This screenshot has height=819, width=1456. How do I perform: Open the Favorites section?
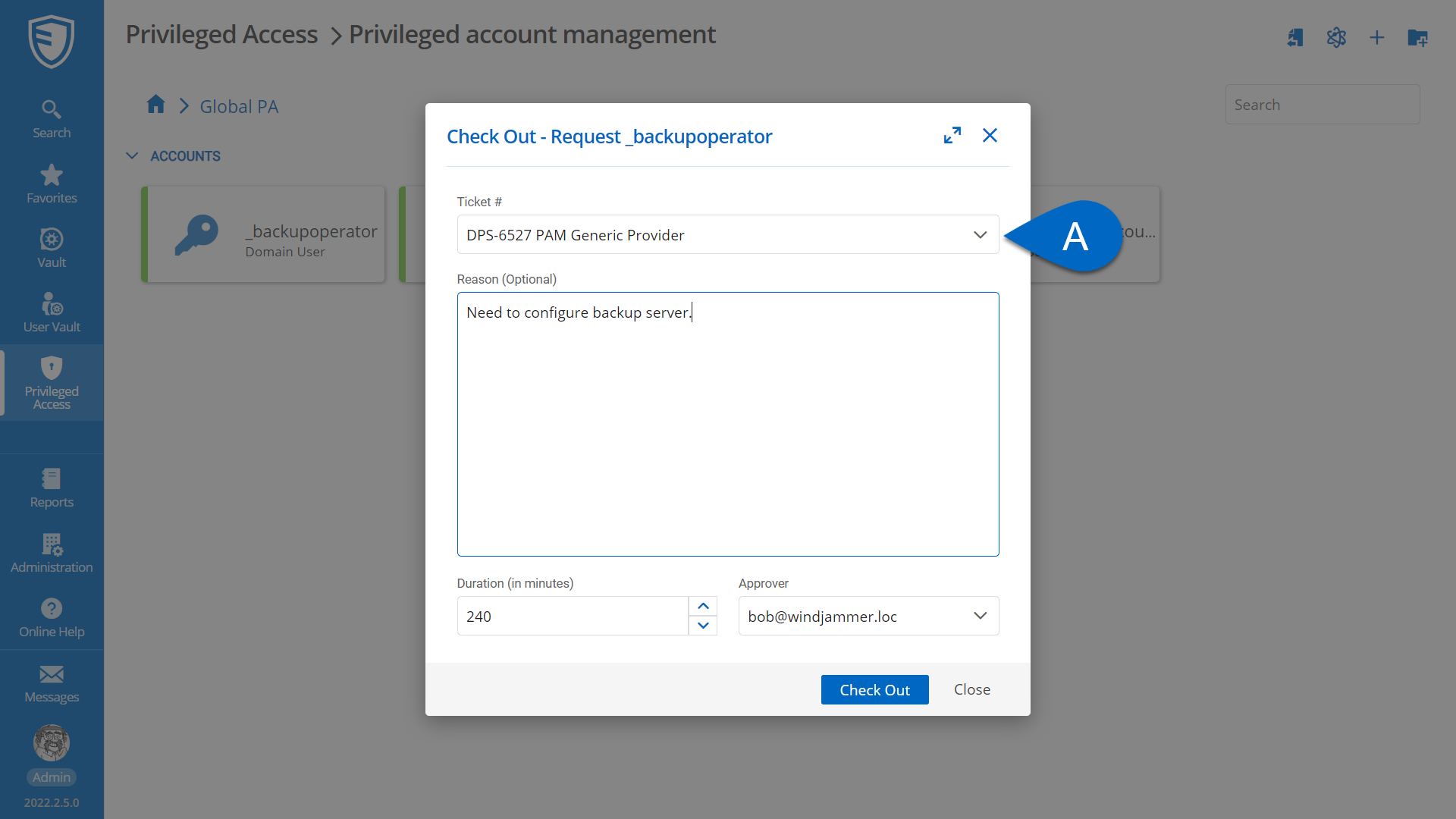tap(51, 184)
